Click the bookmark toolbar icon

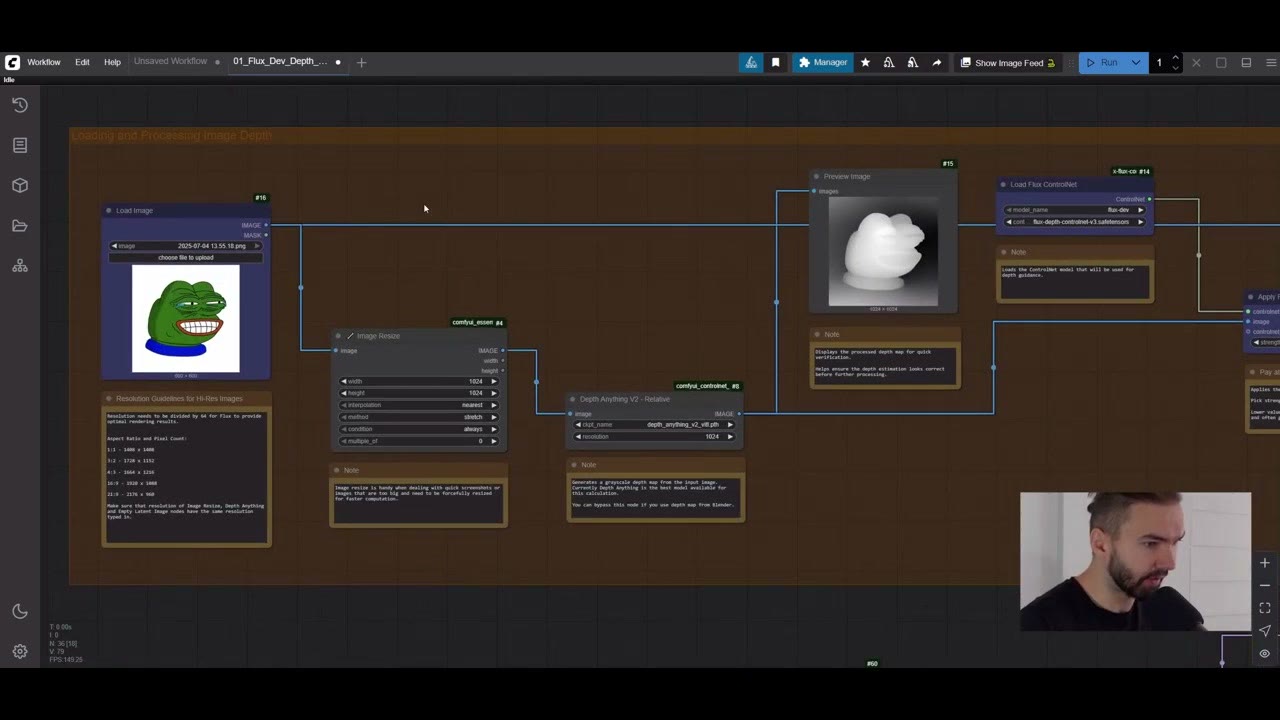tap(775, 62)
